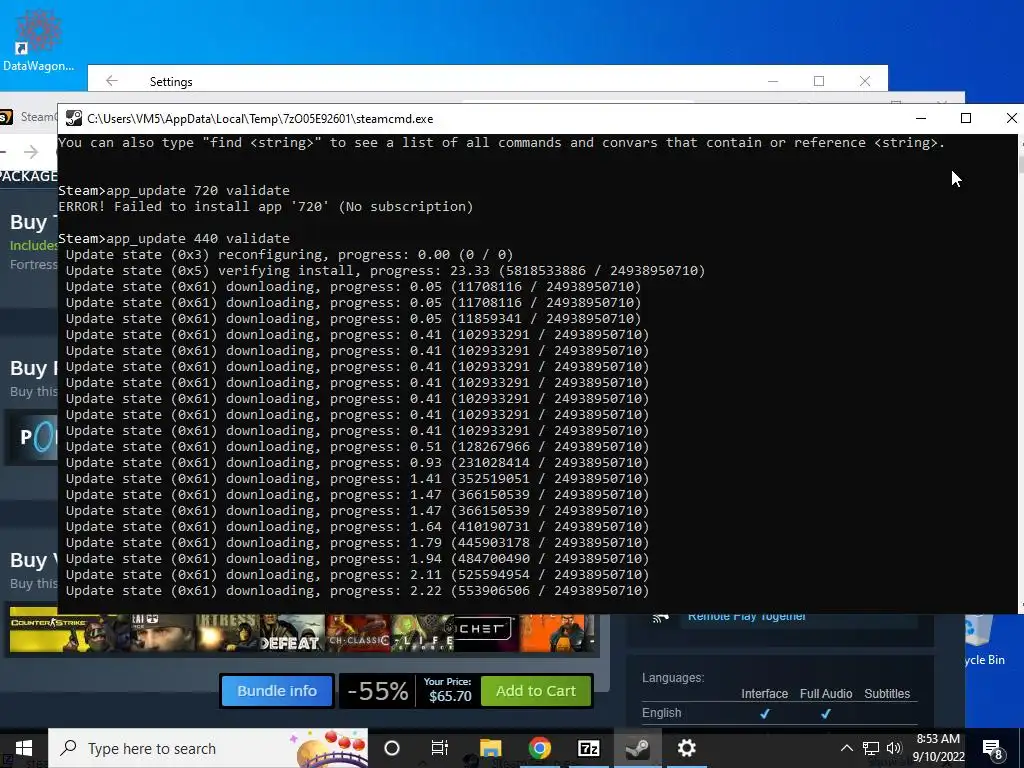The image size is (1024, 768).
Task: Open Settings gear on taskbar
Action: [x=686, y=748]
